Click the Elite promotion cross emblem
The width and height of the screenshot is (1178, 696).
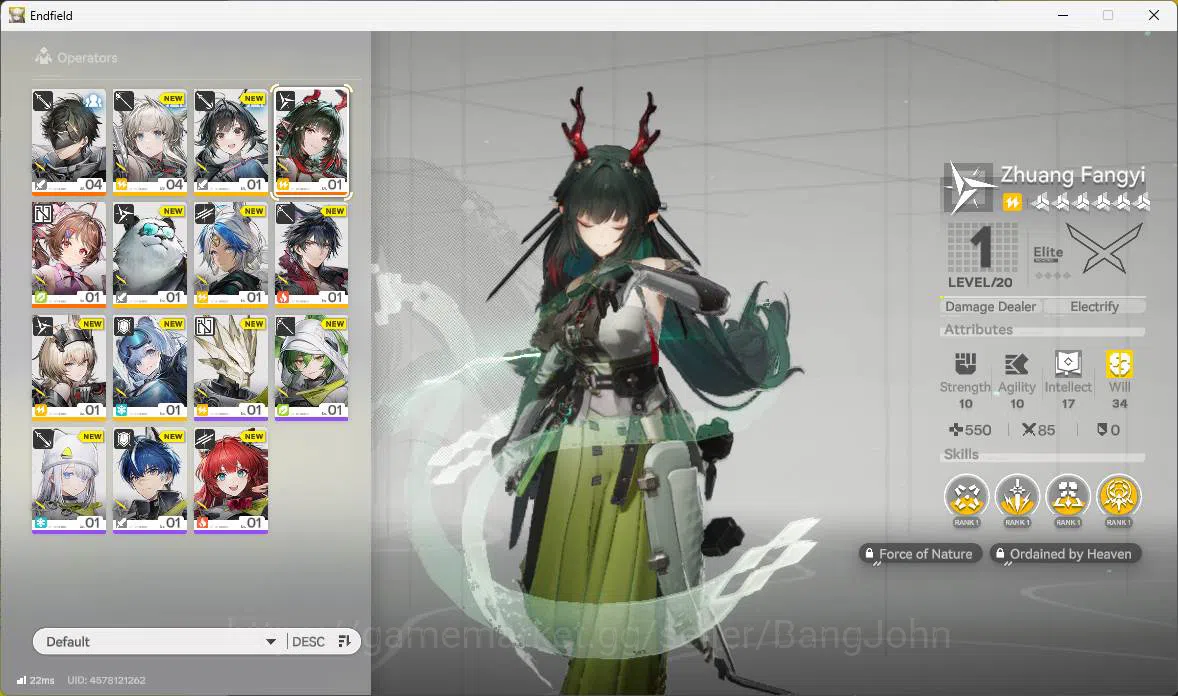click(x=1104, y=249)
